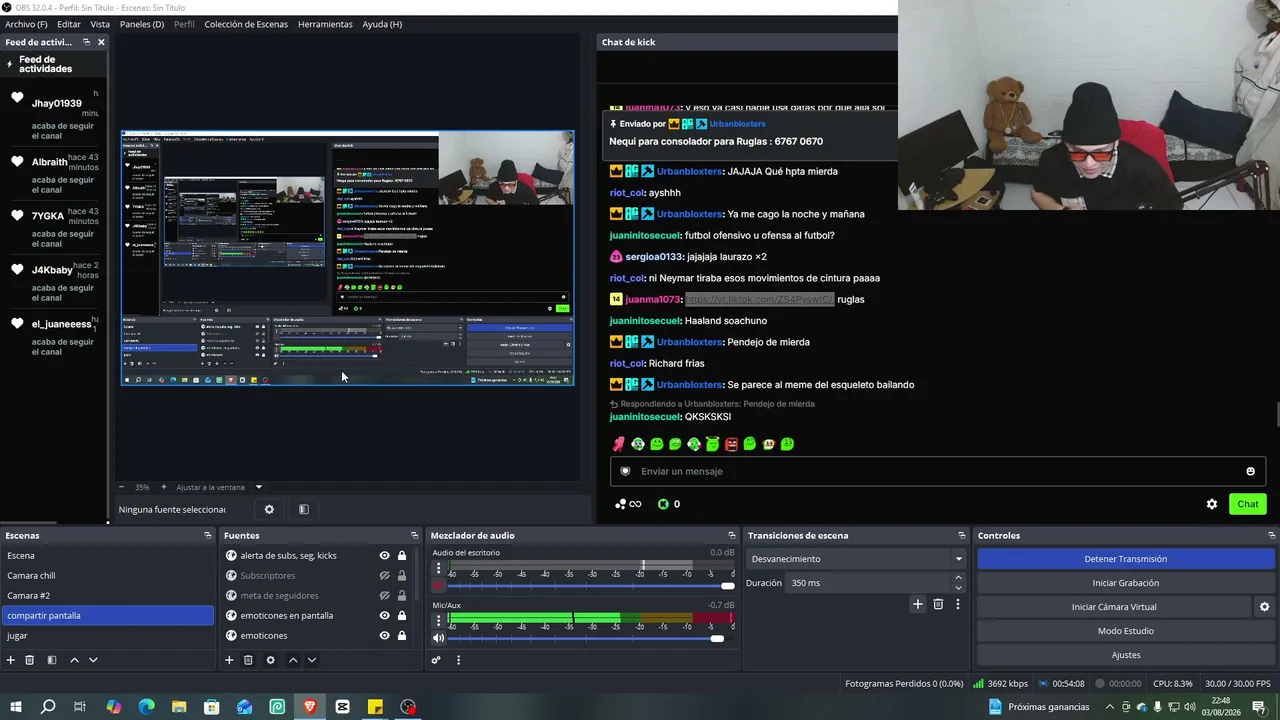Add a scene transition with the plus icon

point(917,604)
